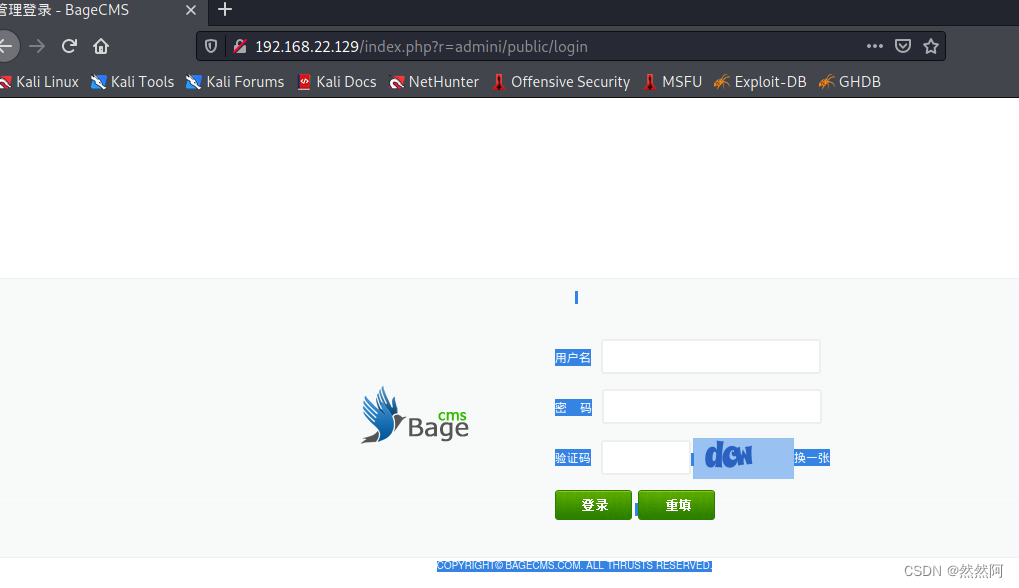Open the browser home page
Viewport: 1019px width, 588px height.
tap(101, 46)
